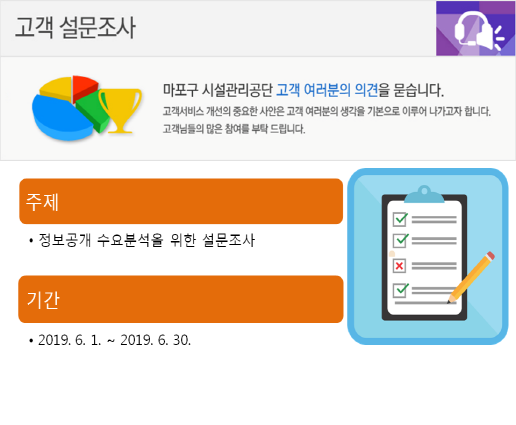
Task: Click the red X checkbox on clipboard
Action: pos(399,266)
